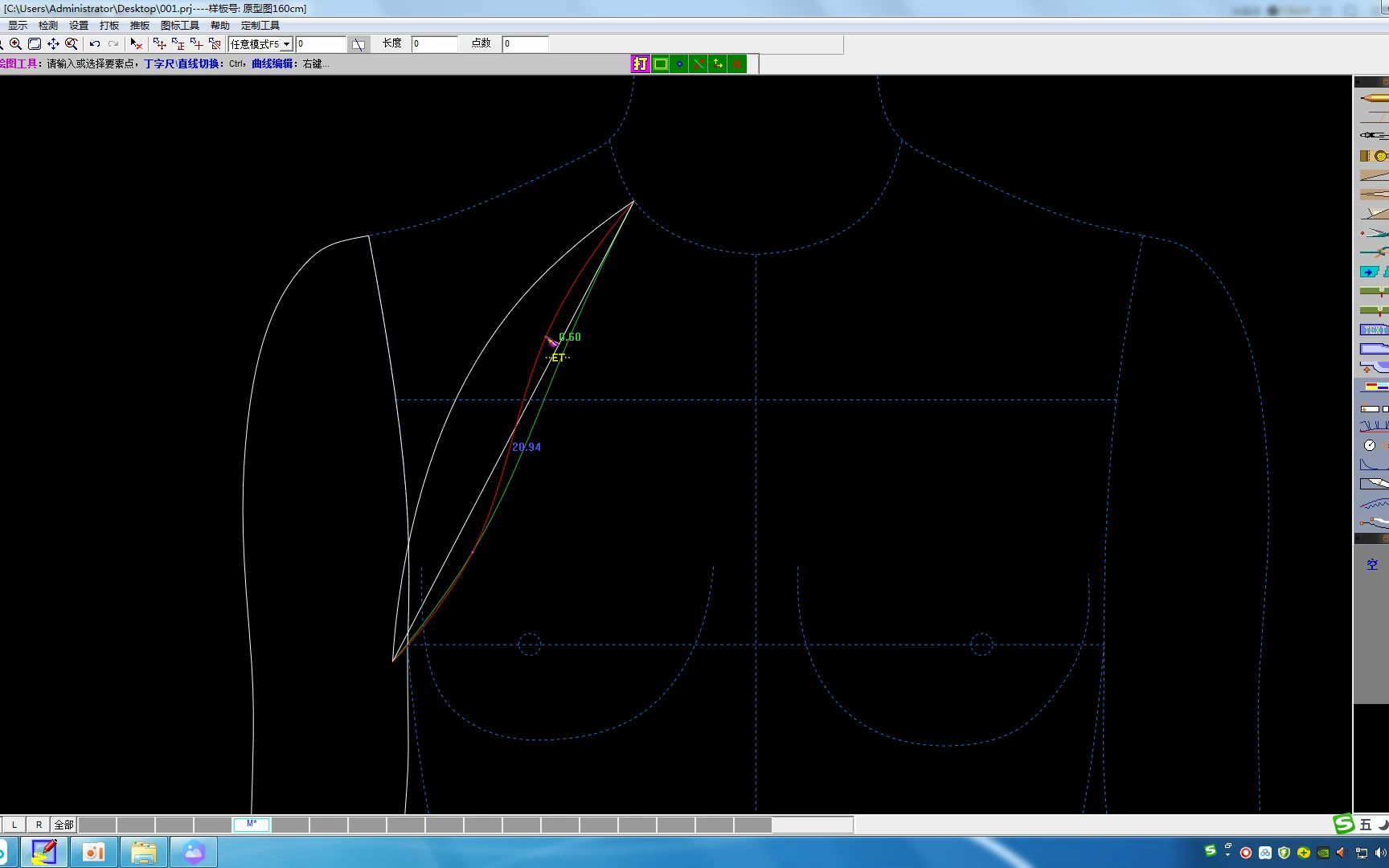Click the 长度 input field
This screenshot has height=868, width=1389.
(435, 44)
